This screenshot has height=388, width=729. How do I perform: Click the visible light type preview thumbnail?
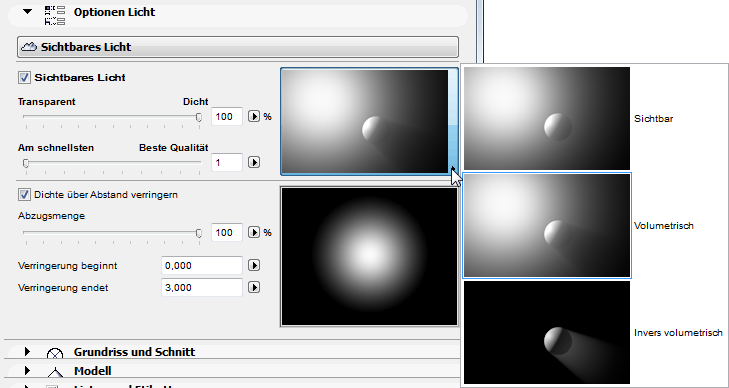pyautogui.click(x=365, y=121)
